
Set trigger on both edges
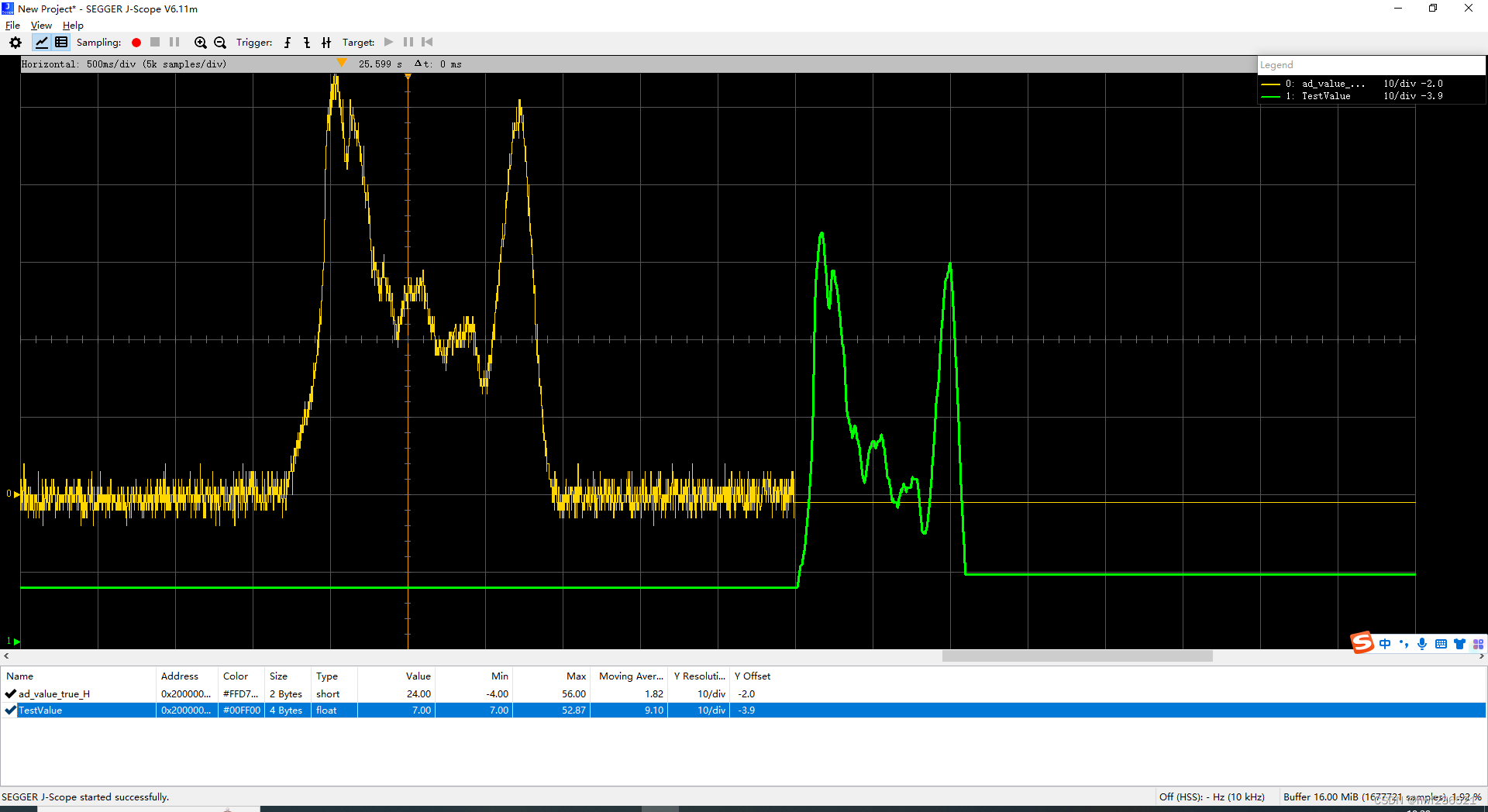coord(326,43)
